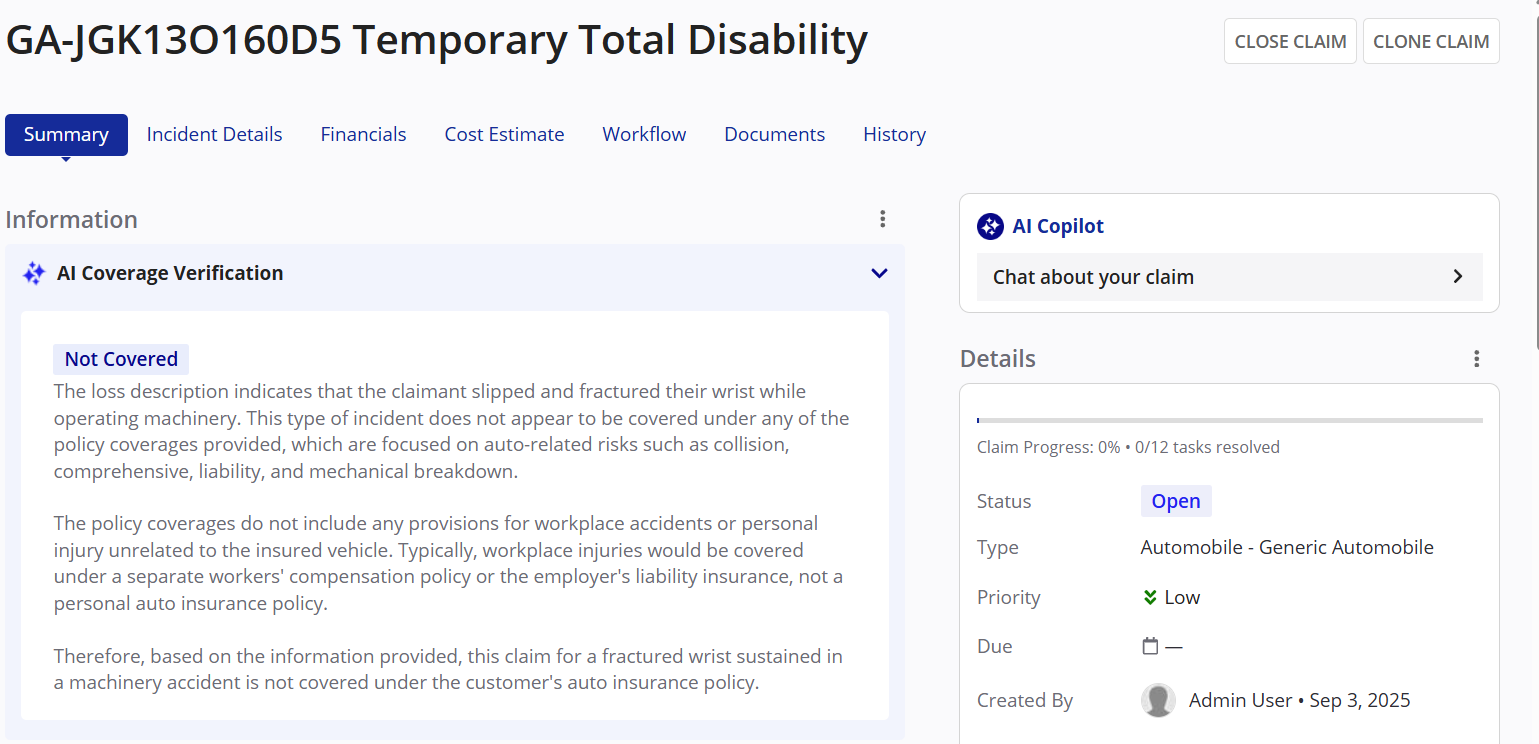Click the Admin User avatar
The height and width of the screenshot is (744, 1539).
(1158, 700)
